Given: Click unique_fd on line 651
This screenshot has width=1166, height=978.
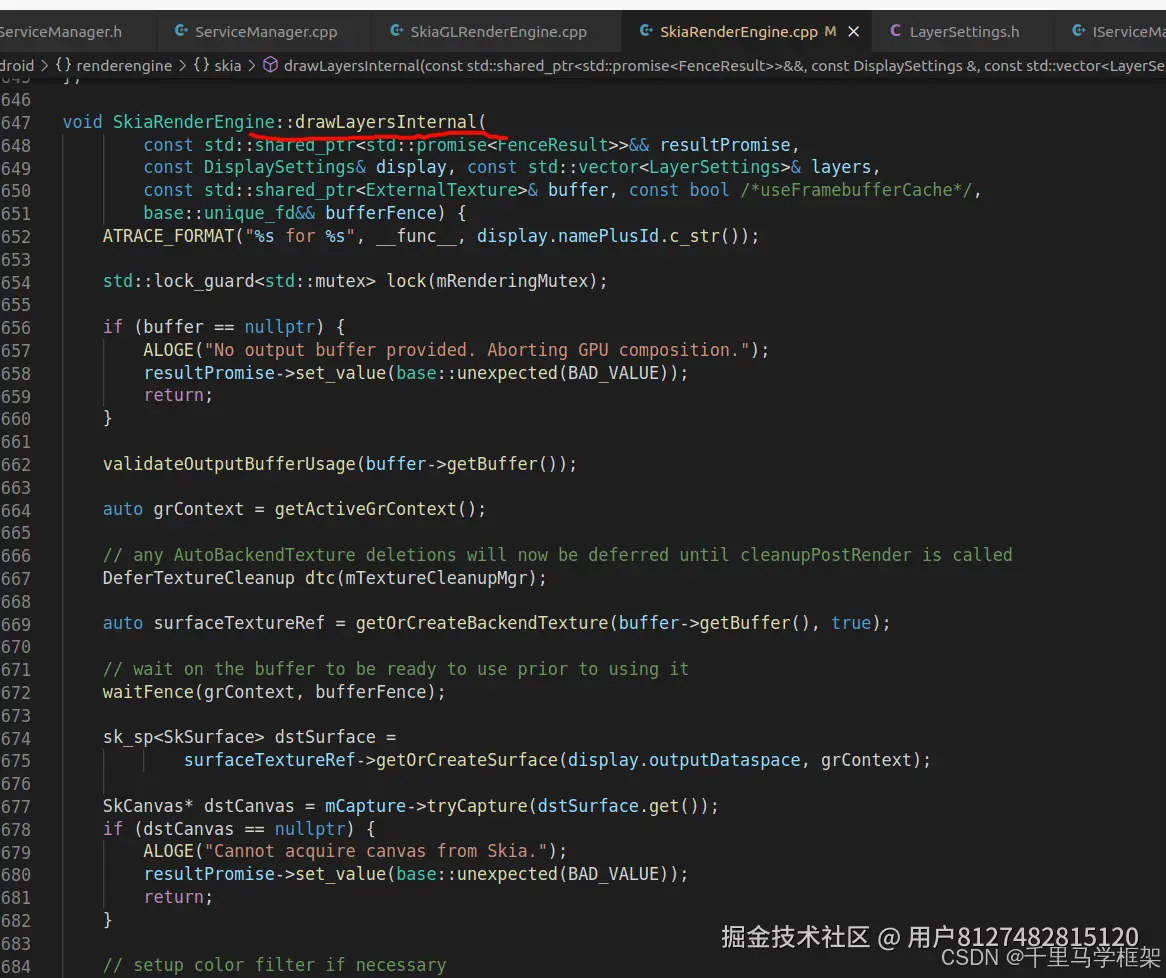Looking at the screenshot, I should [x=250, y=213].
